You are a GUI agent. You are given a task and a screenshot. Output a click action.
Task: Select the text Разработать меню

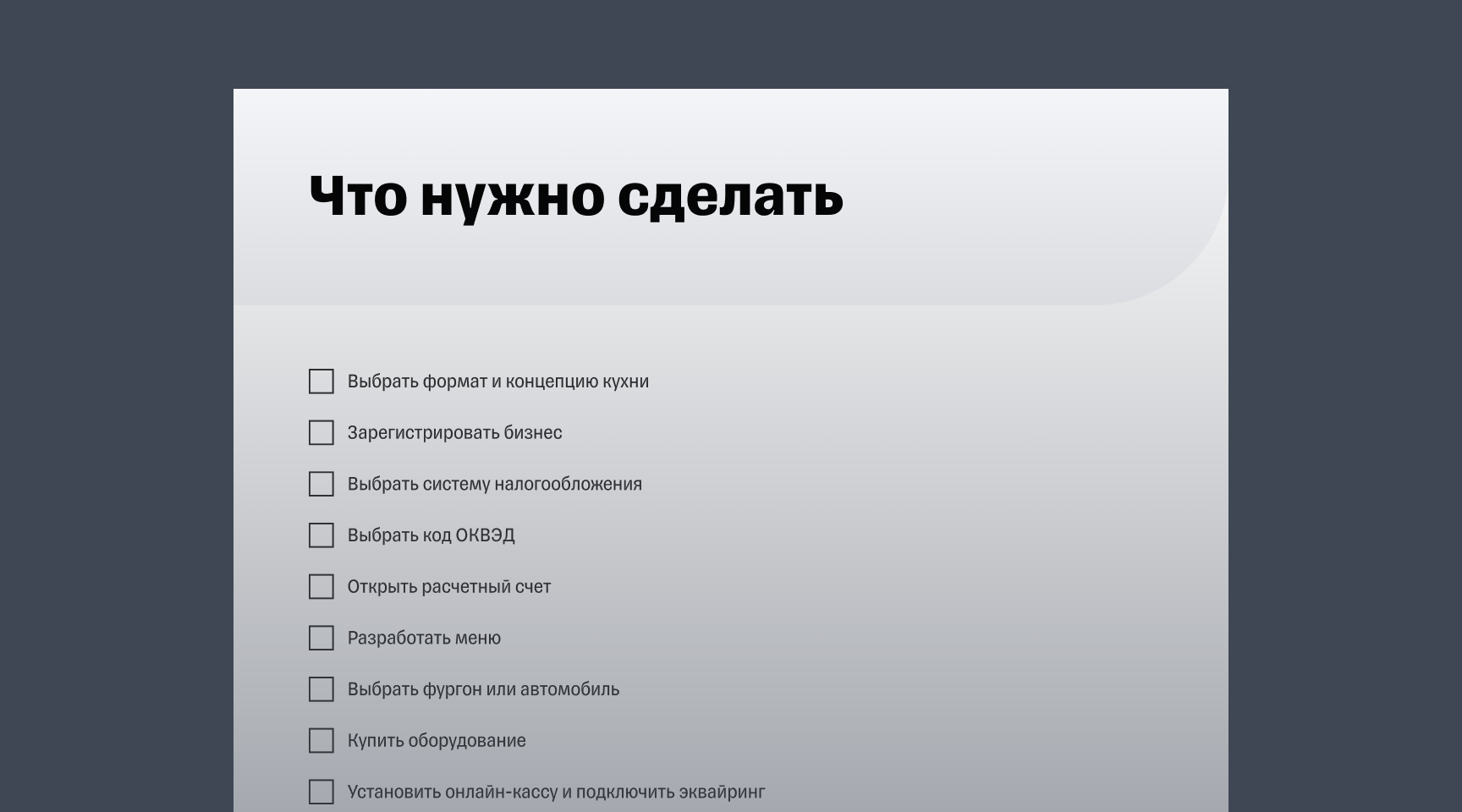pos(424,638)
